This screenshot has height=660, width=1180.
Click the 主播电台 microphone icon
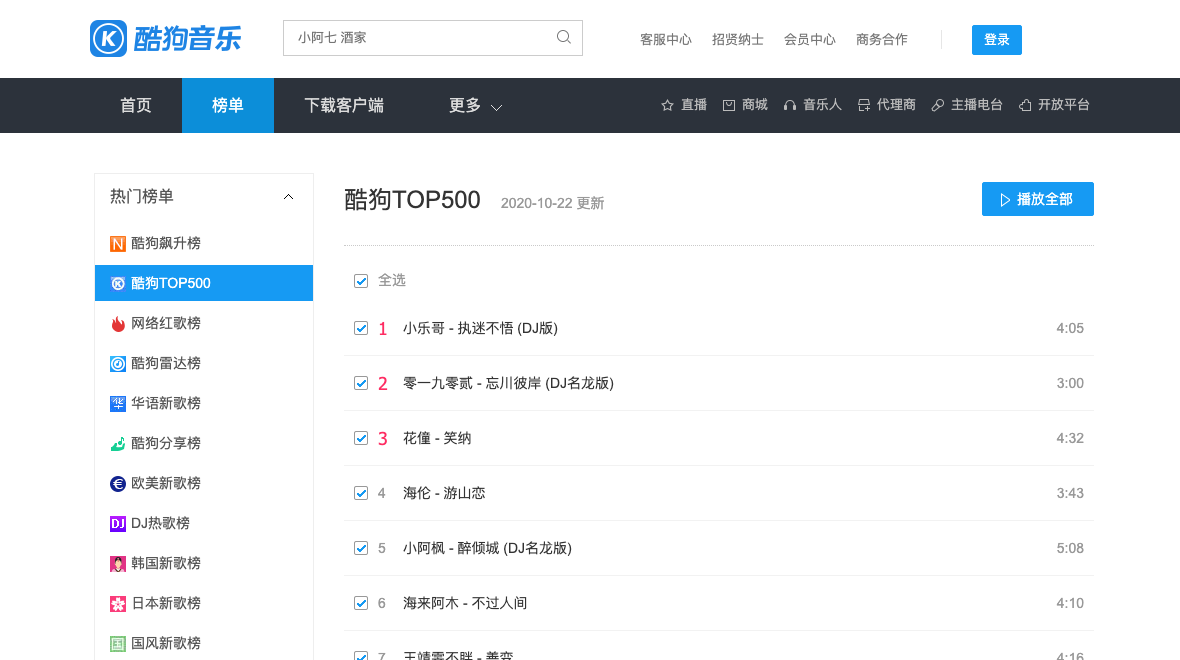click(938, 105)
